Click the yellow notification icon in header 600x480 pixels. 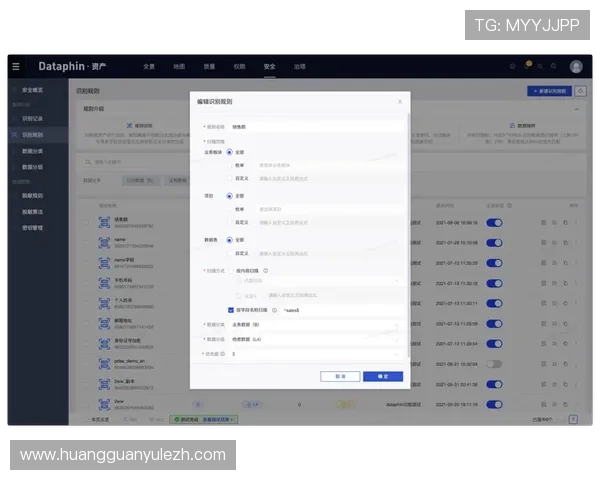(529, 65)
